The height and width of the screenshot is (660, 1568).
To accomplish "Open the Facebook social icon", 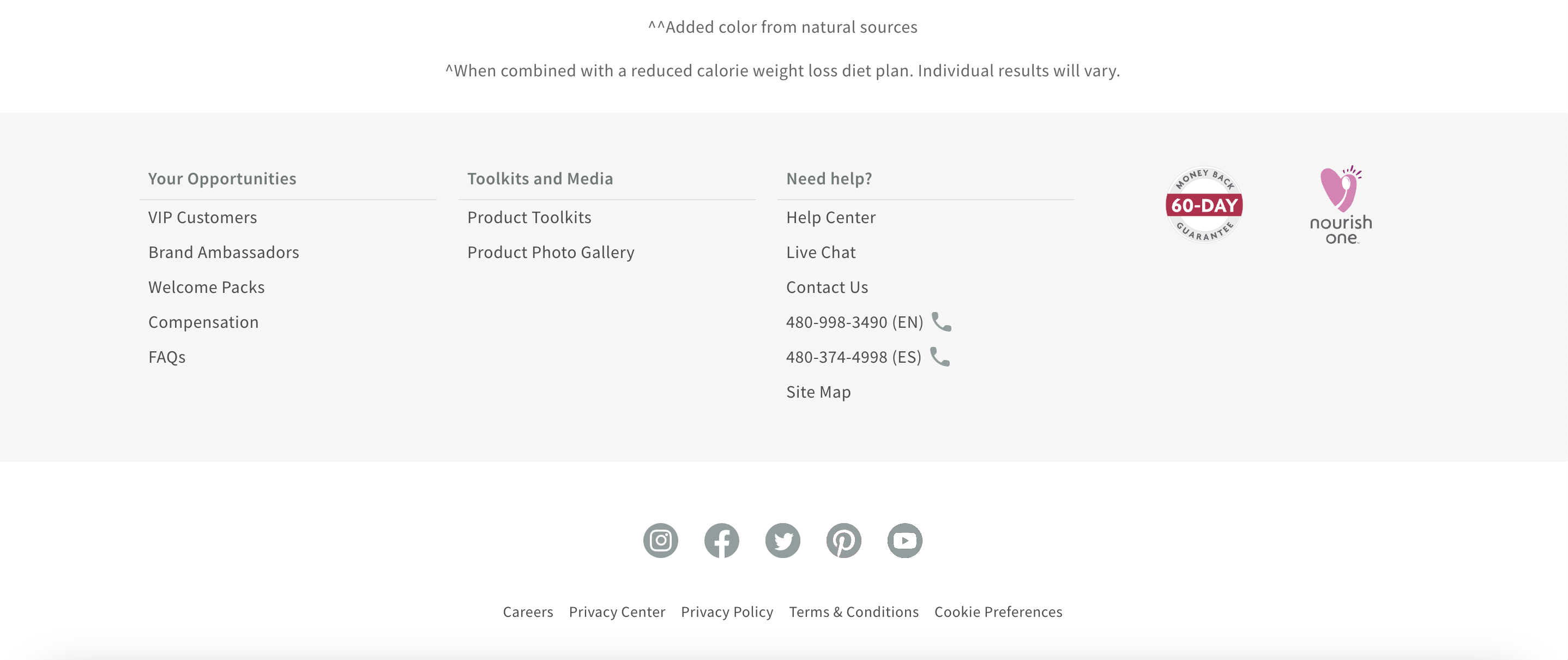I will (721, 540).
